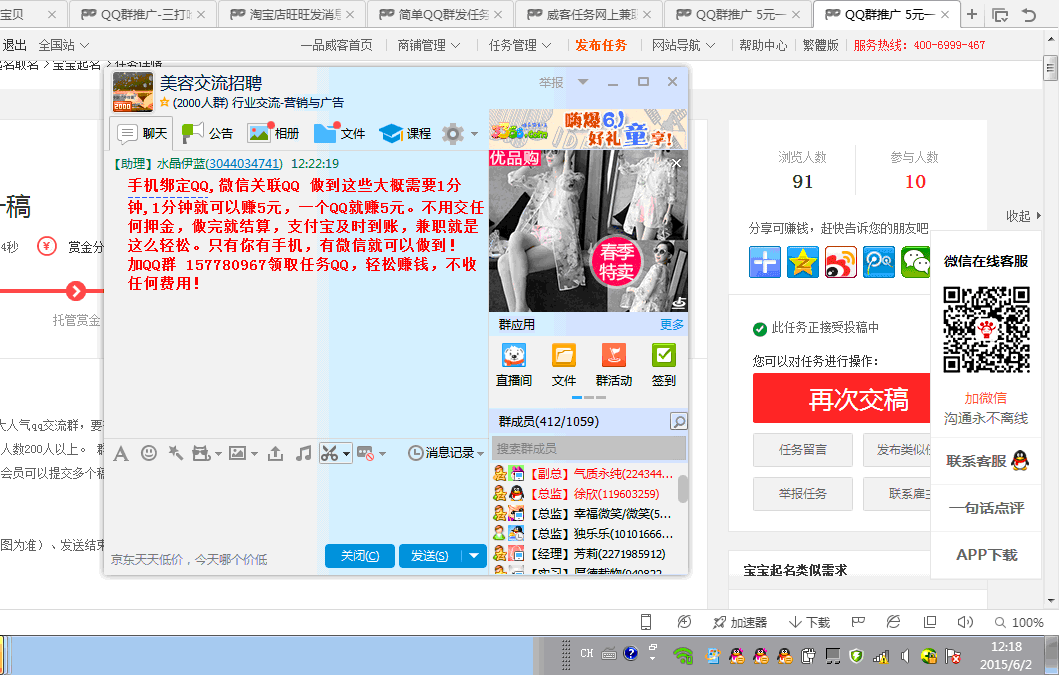1059x675 pixels.
Task: Open the 课程 tab
Action: click(405, 133)
